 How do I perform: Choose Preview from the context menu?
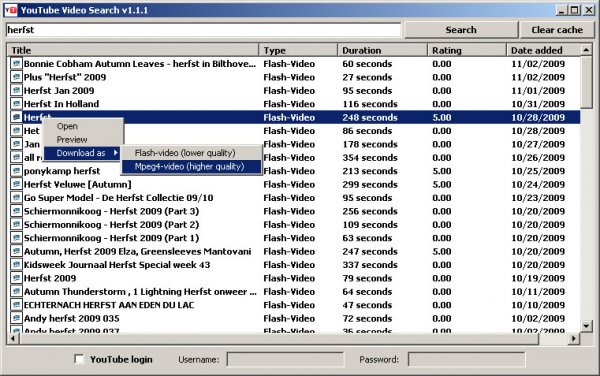click(x=72, y=140)
